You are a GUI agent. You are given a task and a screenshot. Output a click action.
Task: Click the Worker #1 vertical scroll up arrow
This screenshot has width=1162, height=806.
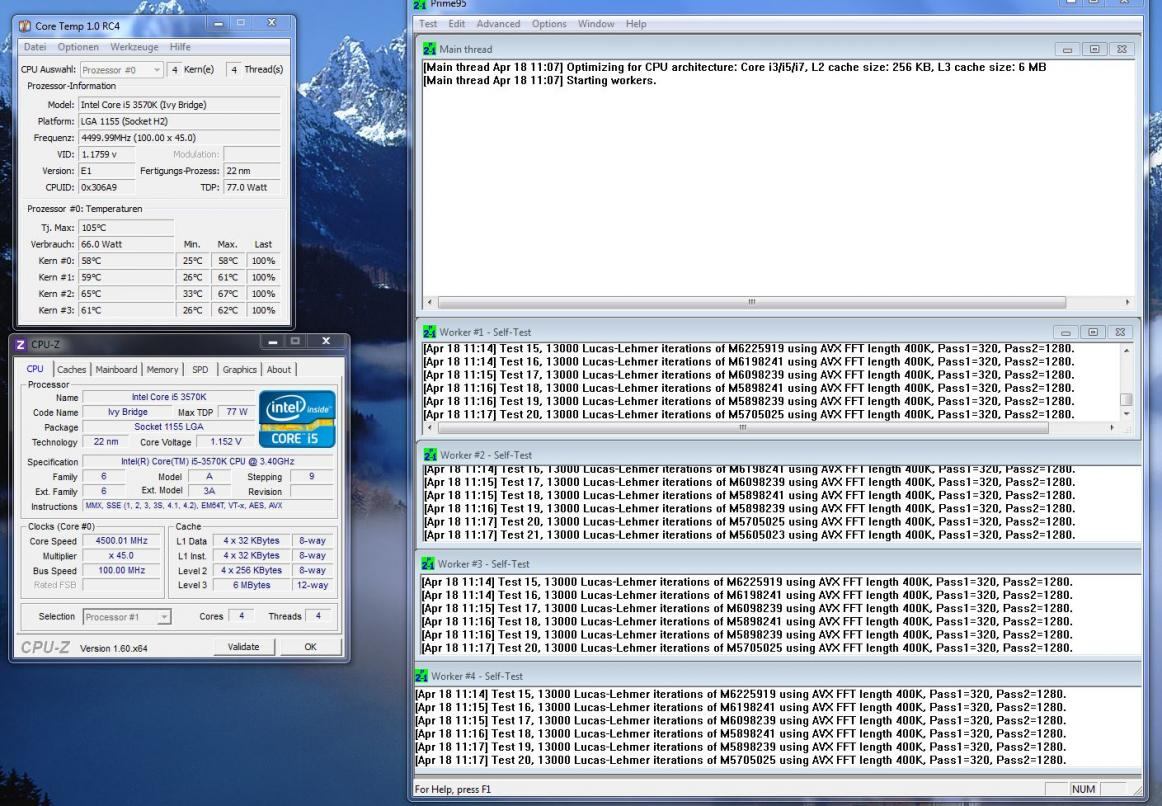tap(1126, 349)
